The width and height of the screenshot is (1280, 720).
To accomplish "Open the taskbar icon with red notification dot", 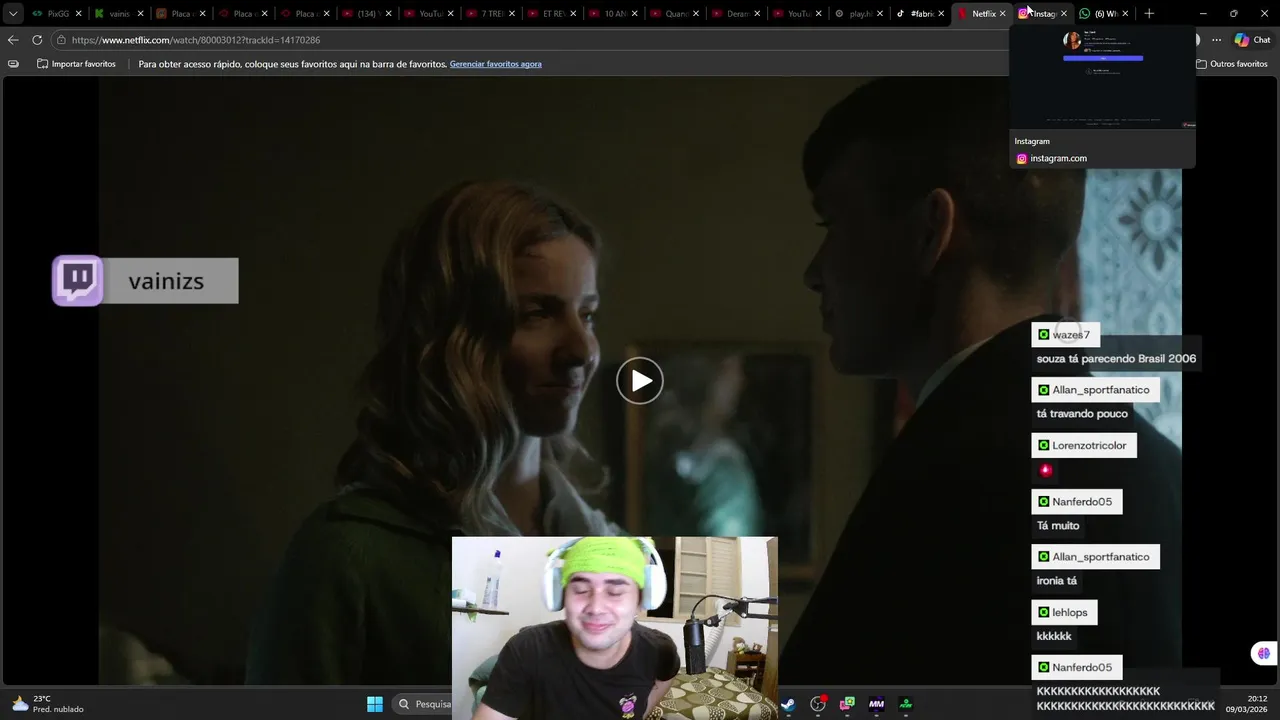I will (x=818, y=704).
